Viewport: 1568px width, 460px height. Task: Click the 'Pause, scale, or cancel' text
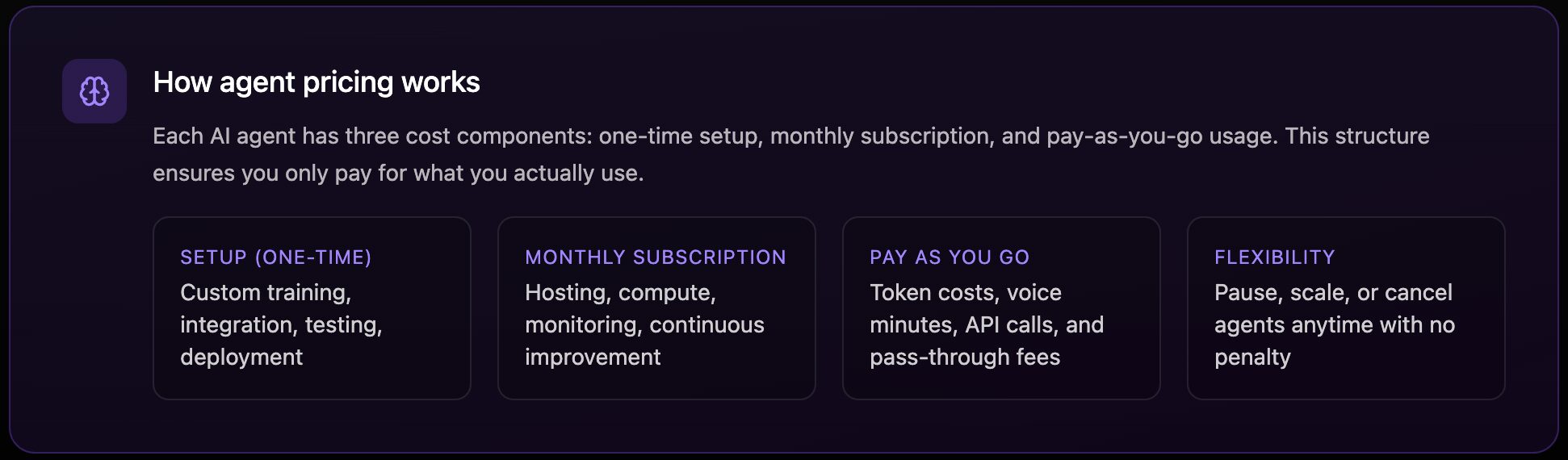coord(1332,292)
